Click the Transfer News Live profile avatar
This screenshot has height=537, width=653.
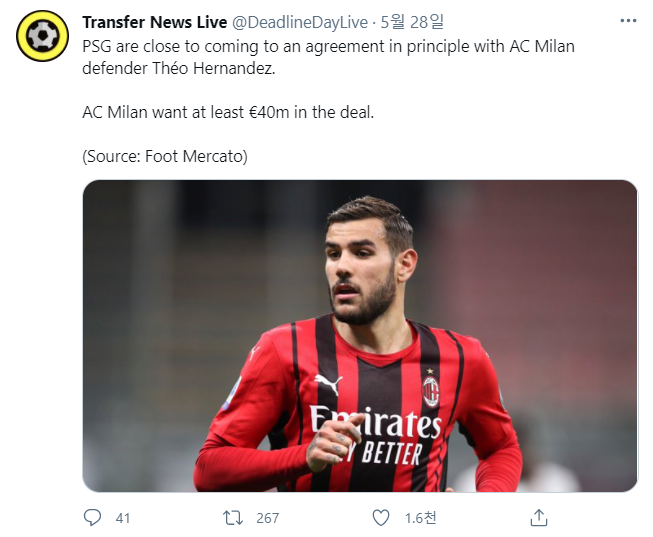(42, 36)
